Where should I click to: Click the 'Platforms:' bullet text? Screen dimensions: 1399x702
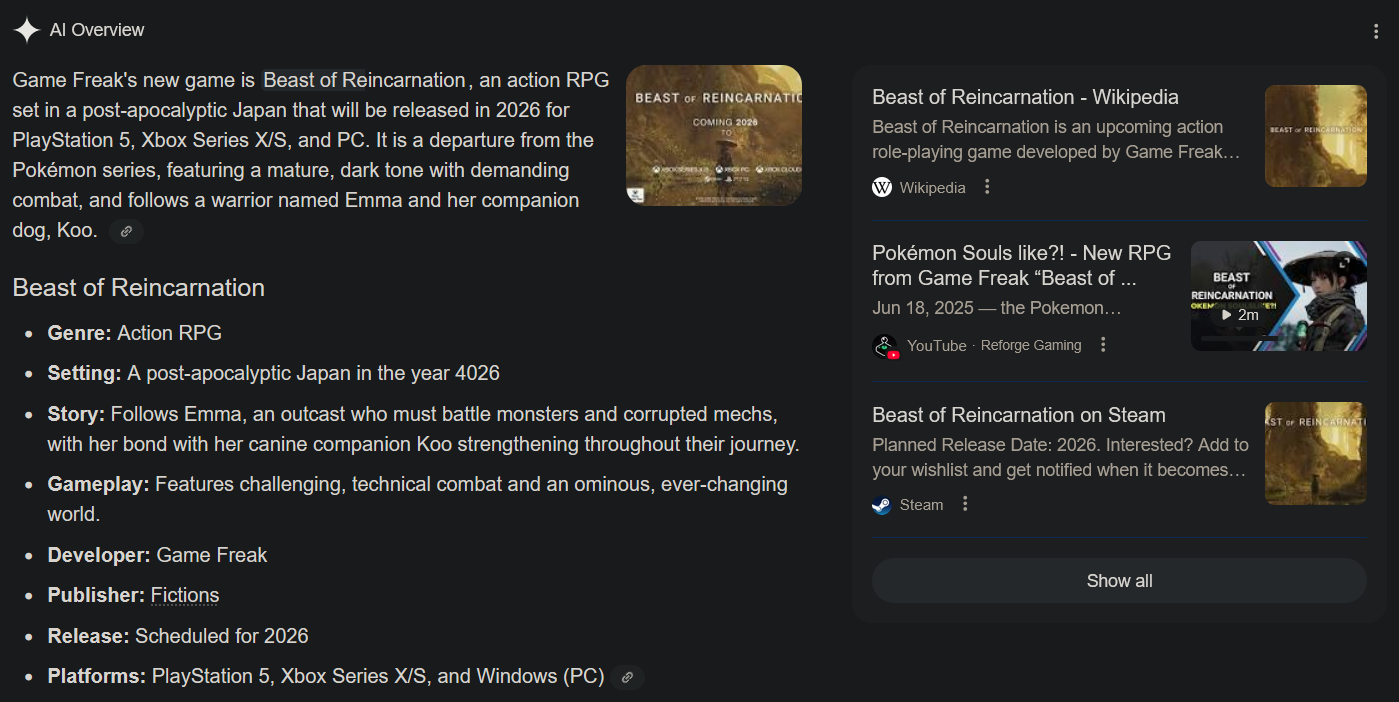click(326, 676)
